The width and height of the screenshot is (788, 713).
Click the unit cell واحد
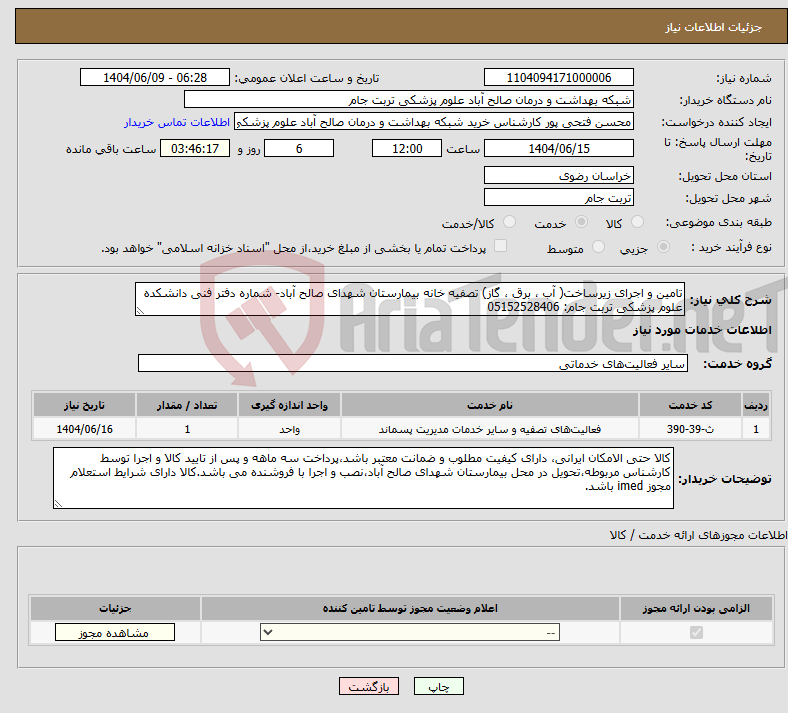(x=289, y=429)
